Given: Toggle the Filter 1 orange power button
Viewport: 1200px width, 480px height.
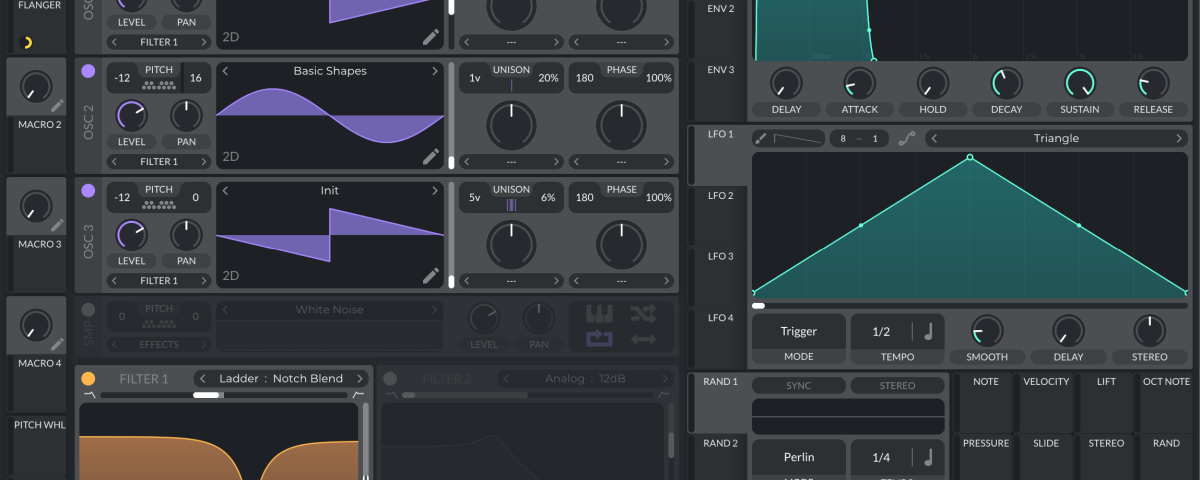Looking at the screenshot, I should click(x=88, y=379).
